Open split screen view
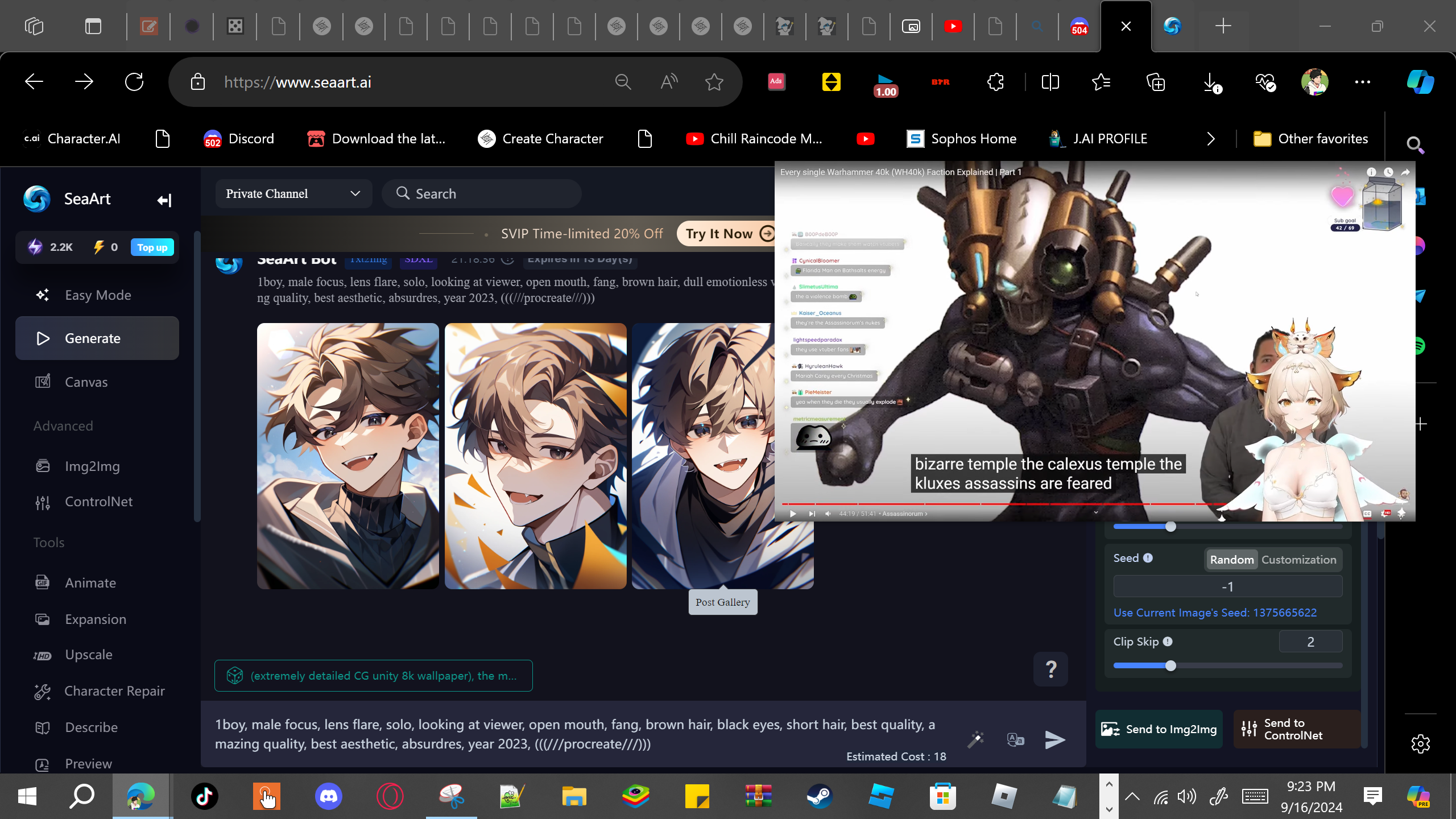Screen dimensions: 1456x819 click(1050, 82)
